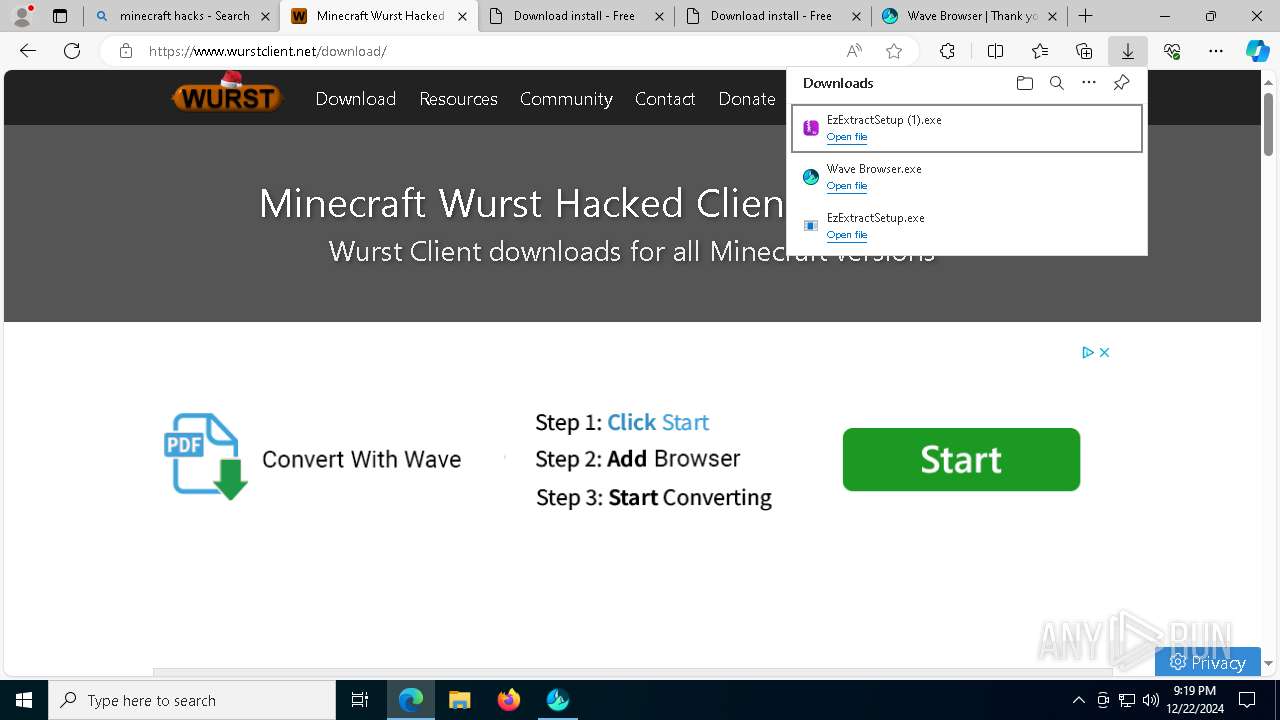This screenshot has height=720, width=1280.
Task: Select the EzExtractSetup (1).exe download entry
Action: click(x=967, y=128)
